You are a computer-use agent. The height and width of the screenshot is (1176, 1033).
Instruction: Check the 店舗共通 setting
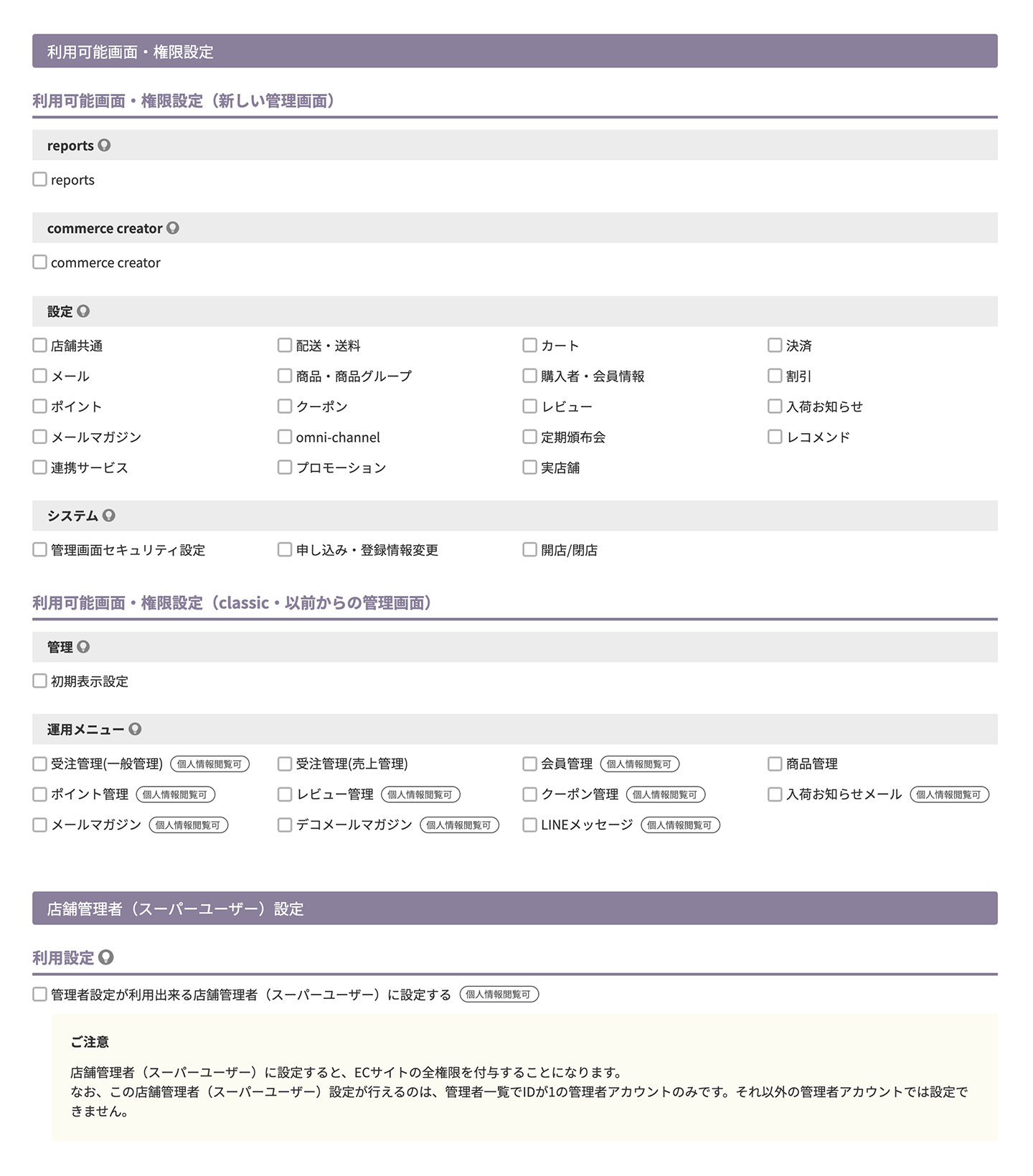tap(40, 346)
